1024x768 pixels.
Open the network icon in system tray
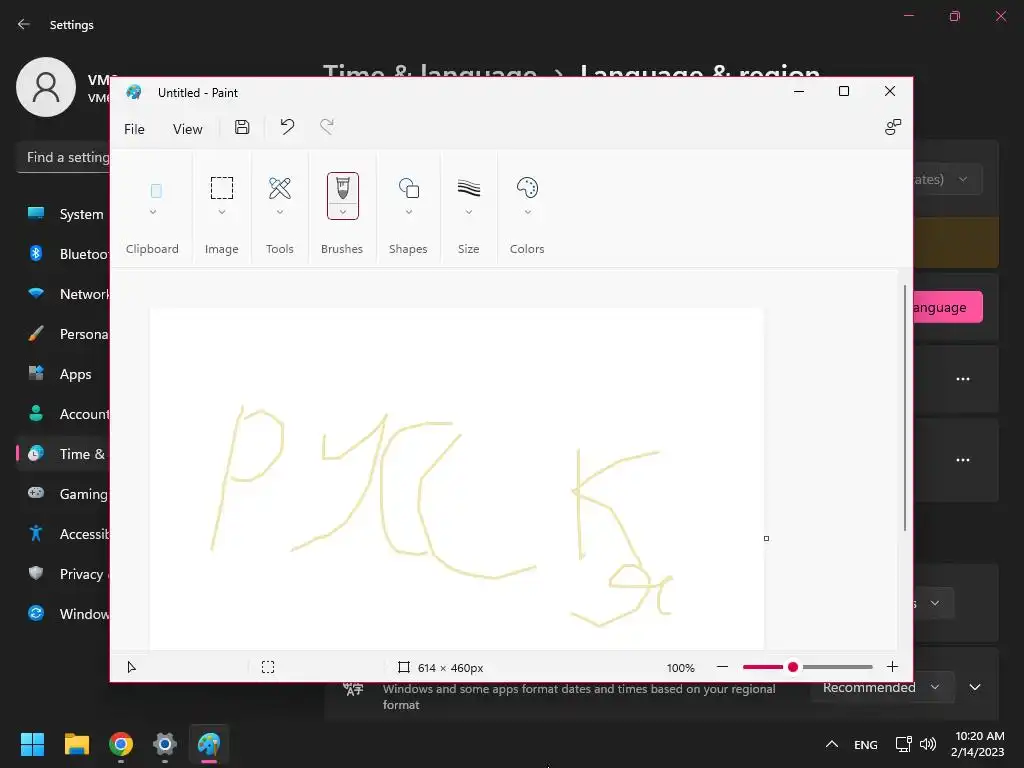pos(904,744)
